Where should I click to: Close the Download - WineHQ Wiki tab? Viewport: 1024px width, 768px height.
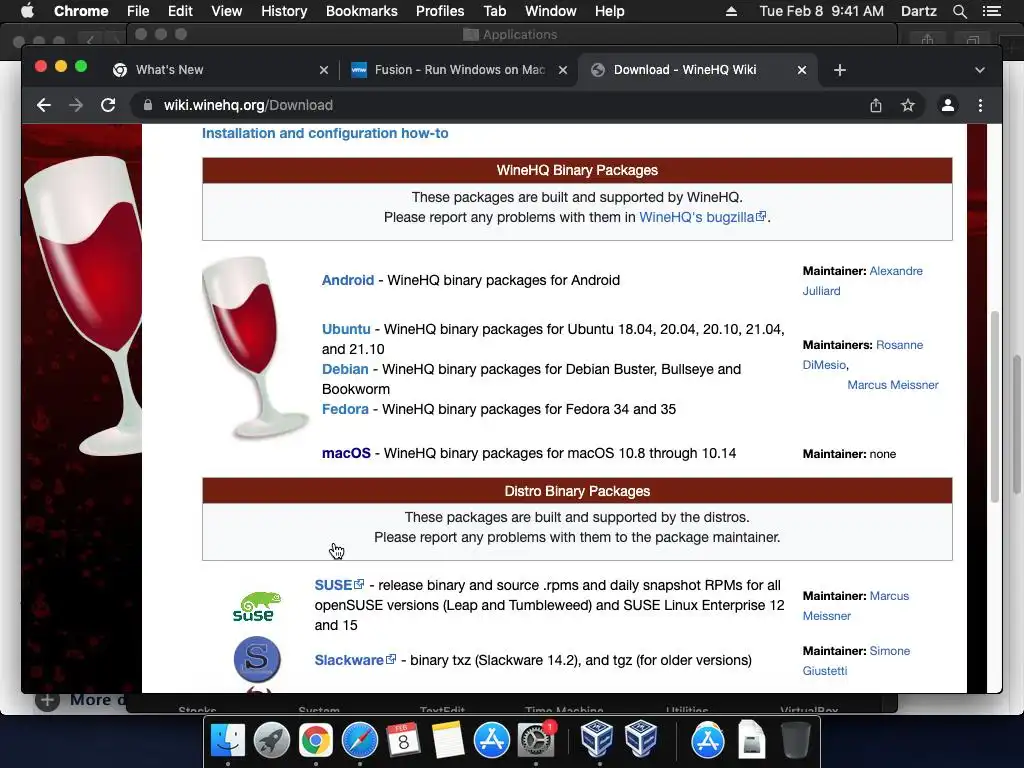tap(802, 70)
